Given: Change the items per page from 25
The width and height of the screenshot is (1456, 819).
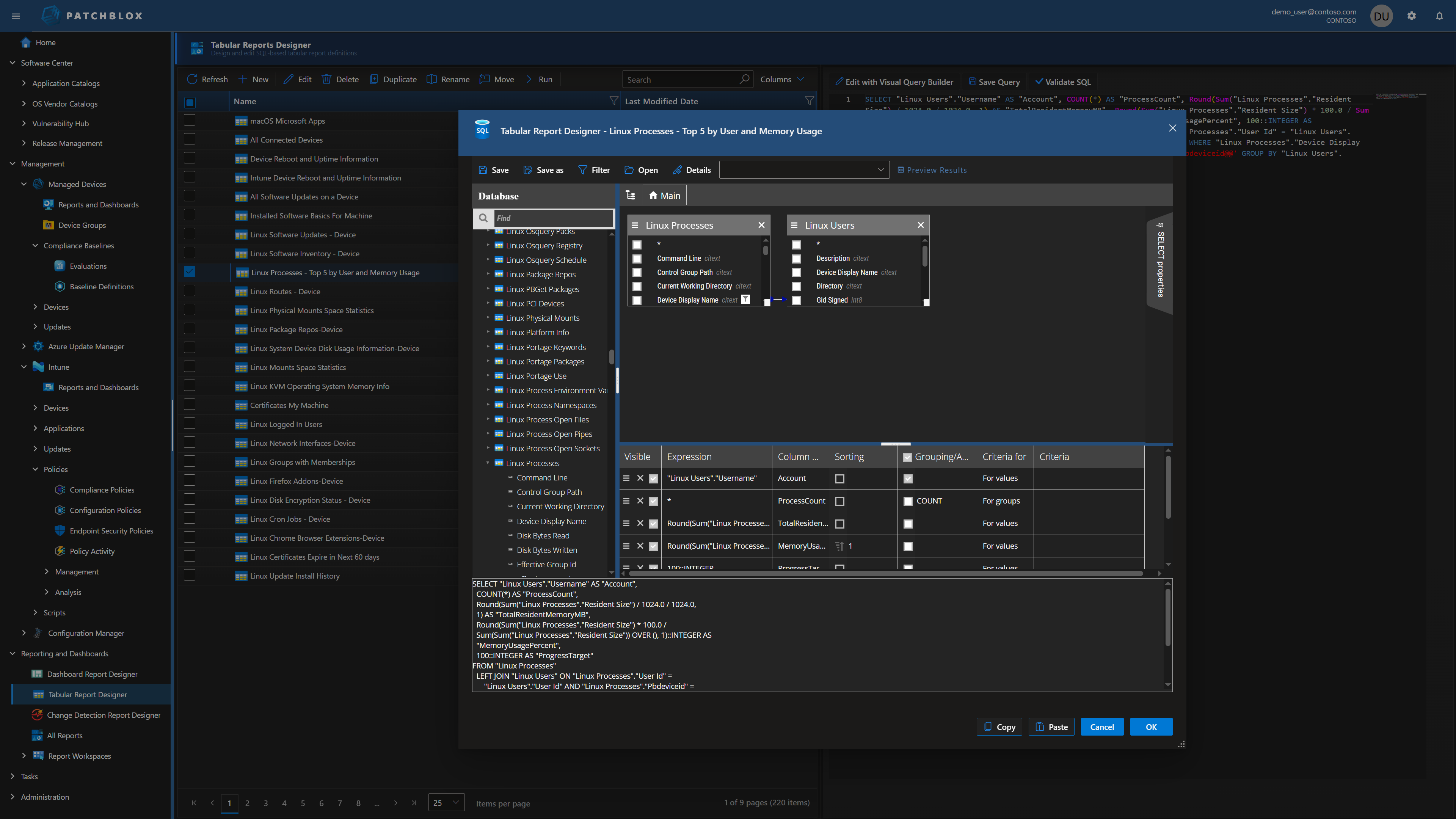Looking at the screenshot, I should click(446, 802).
